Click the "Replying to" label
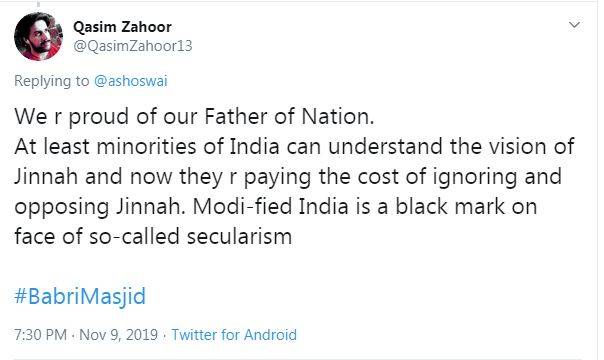Screen dimensions: 604x360 coord(52,81)
